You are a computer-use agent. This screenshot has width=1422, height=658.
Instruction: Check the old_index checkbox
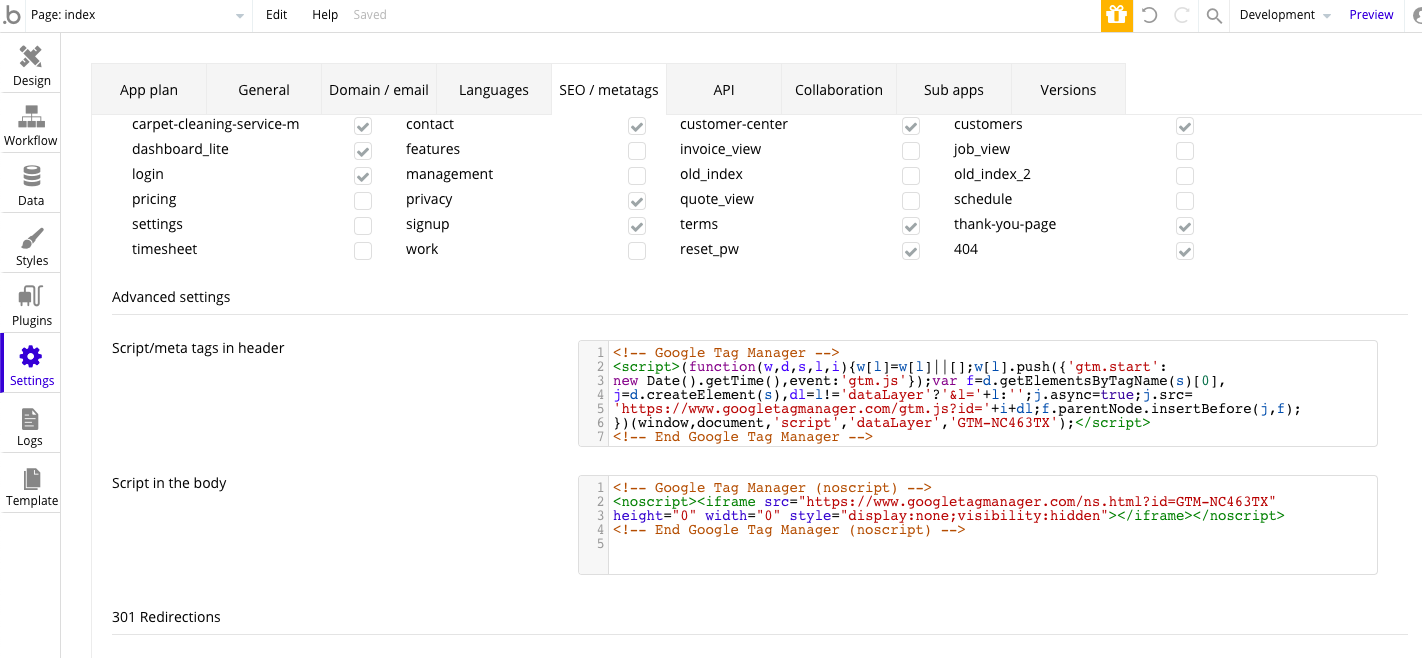[x=911, y=176]
